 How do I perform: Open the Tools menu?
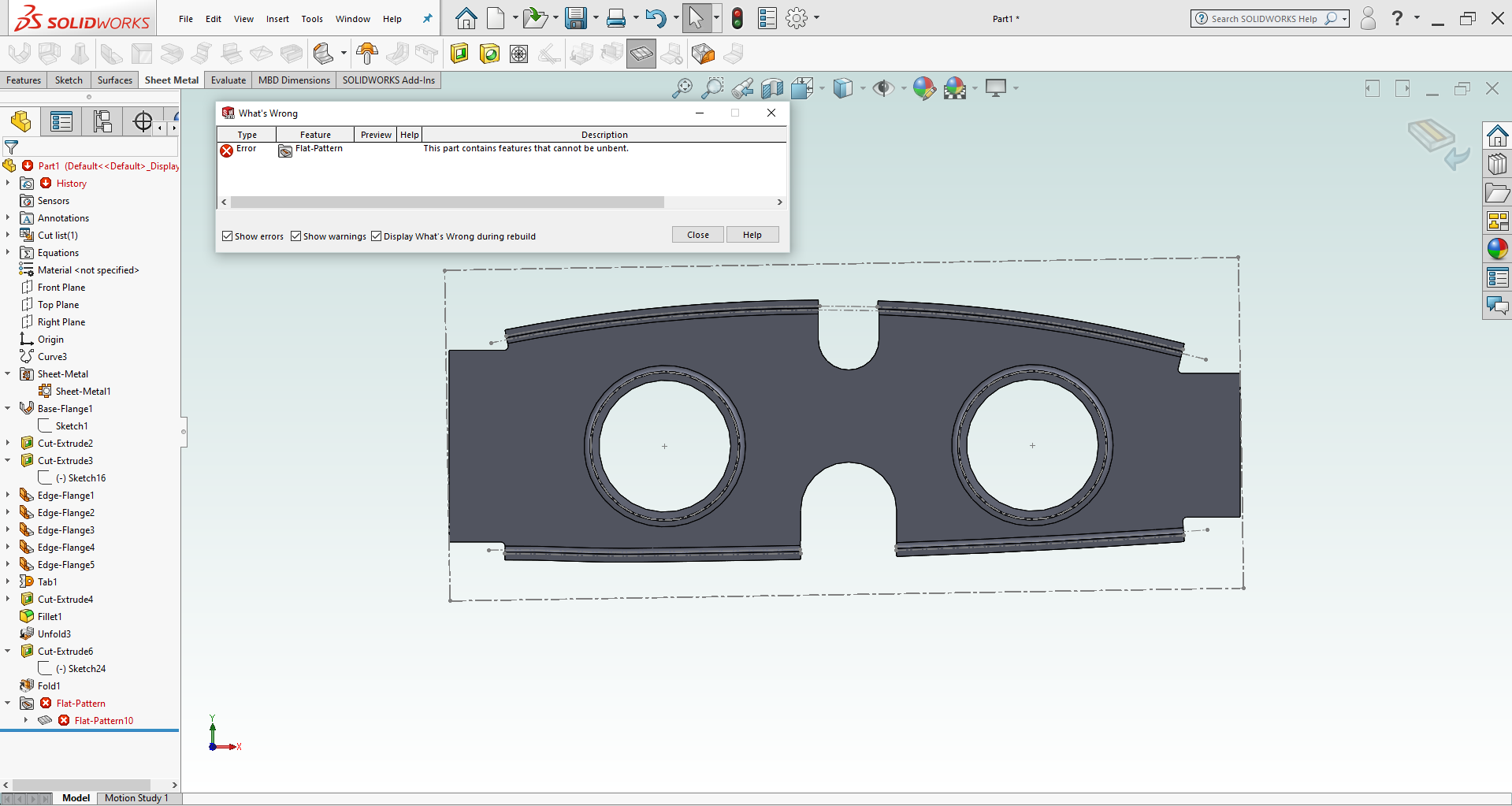click(x=312, y=19)
